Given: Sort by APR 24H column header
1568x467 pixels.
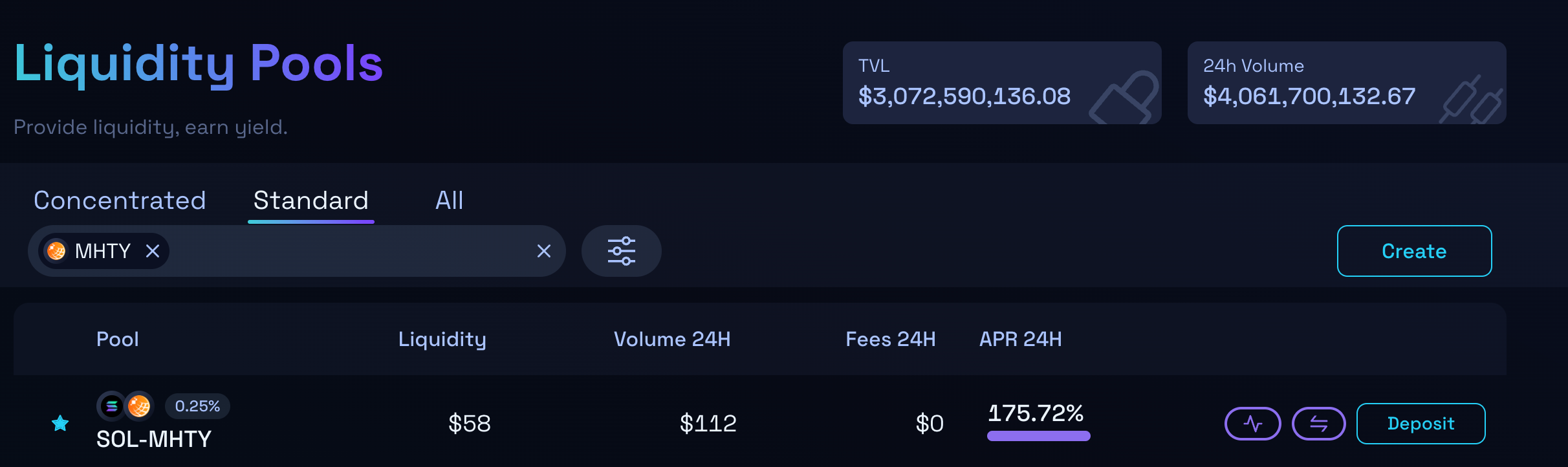Looking at the screenshot, I should [1020, 339].
